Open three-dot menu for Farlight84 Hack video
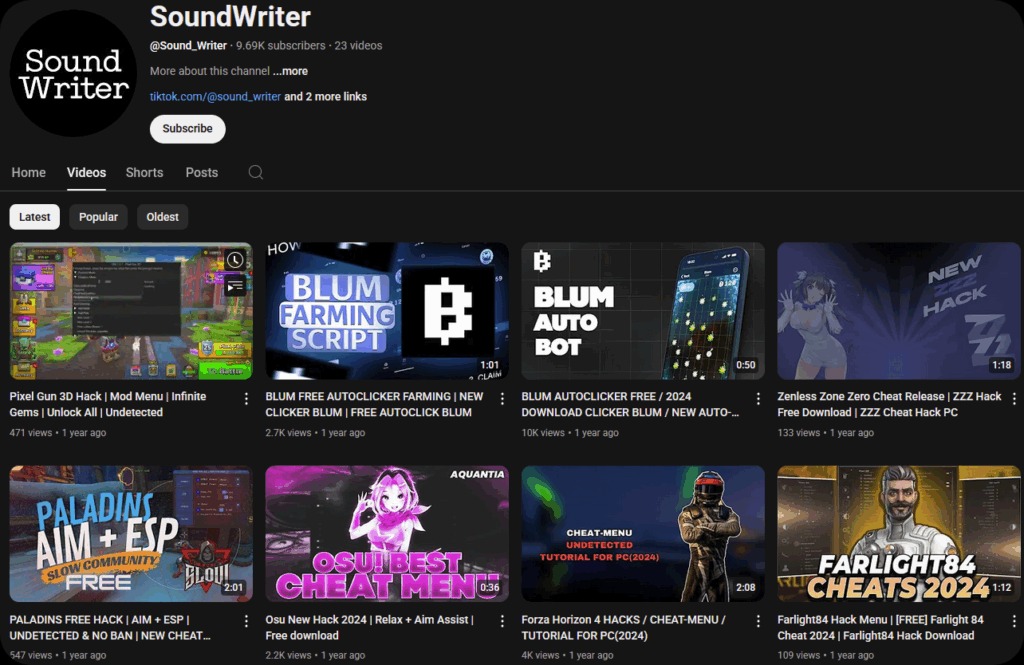This screenshot has width=1024, height=665. pyautogui.click(x=1015, y=621)
